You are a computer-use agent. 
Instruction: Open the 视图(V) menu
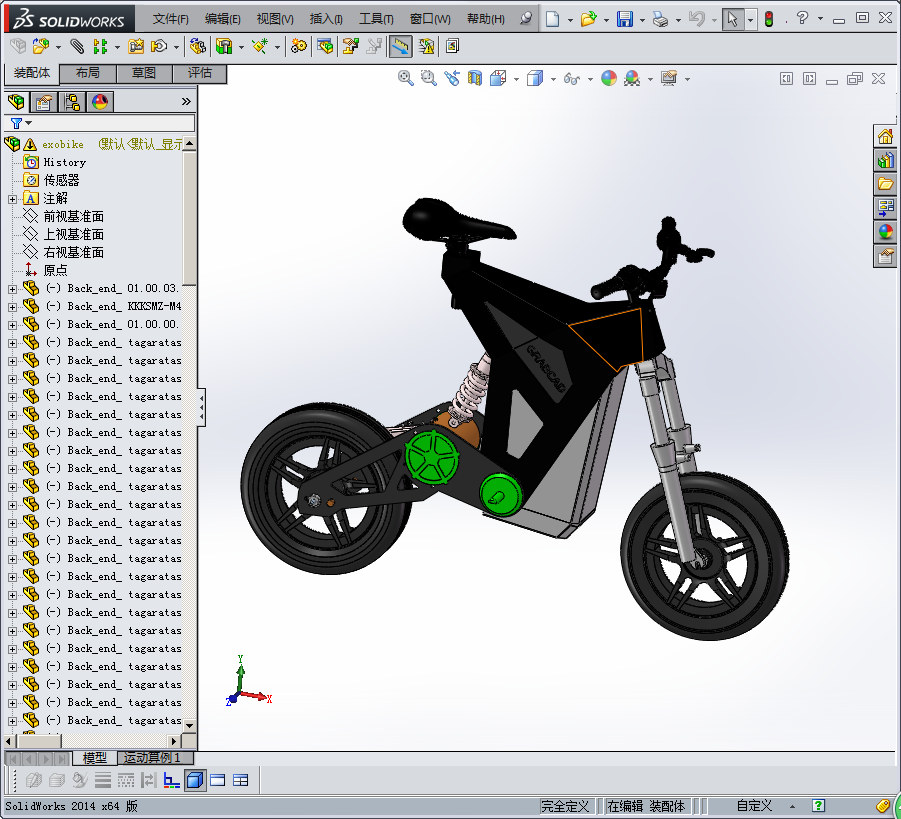(x=275, y=19)
